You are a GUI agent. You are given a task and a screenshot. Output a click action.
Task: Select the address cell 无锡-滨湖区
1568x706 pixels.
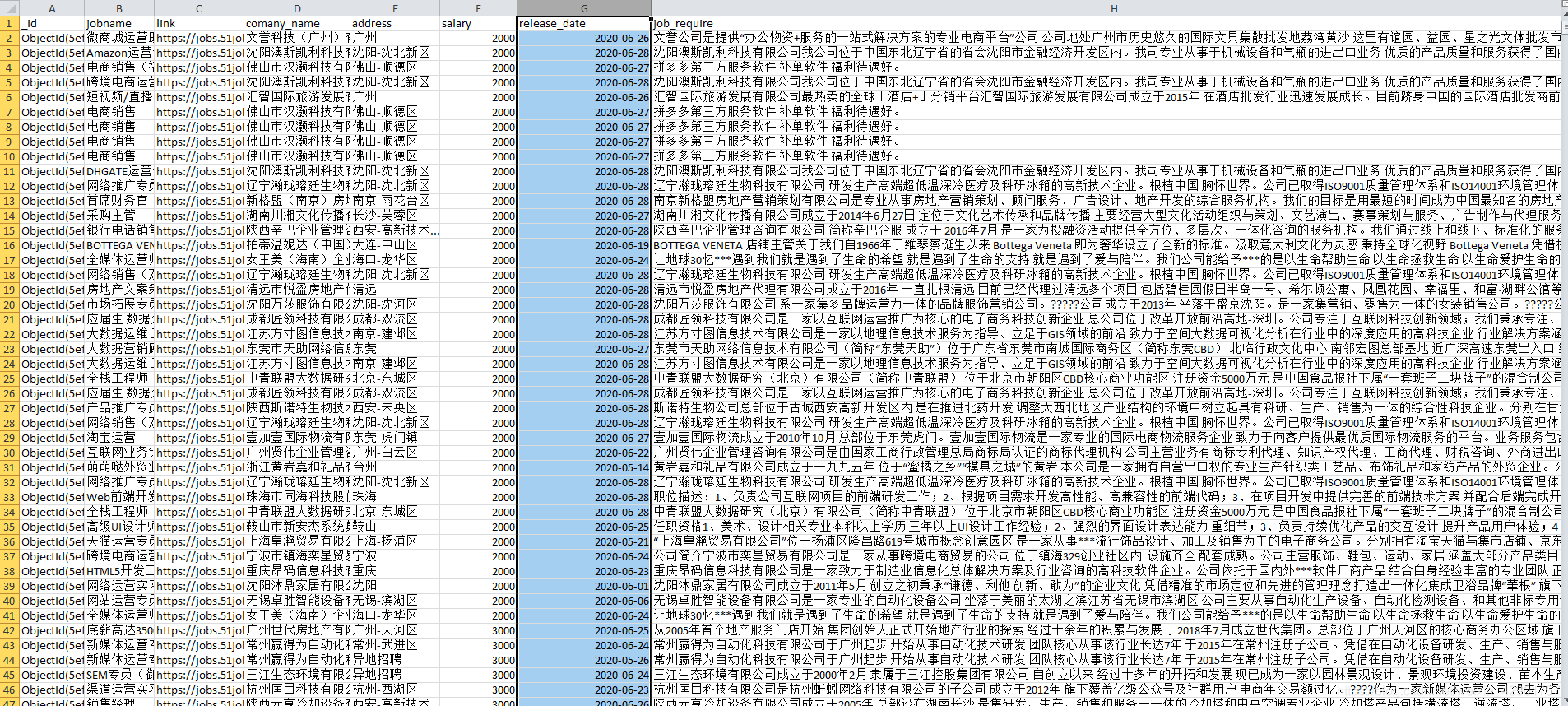395,601
